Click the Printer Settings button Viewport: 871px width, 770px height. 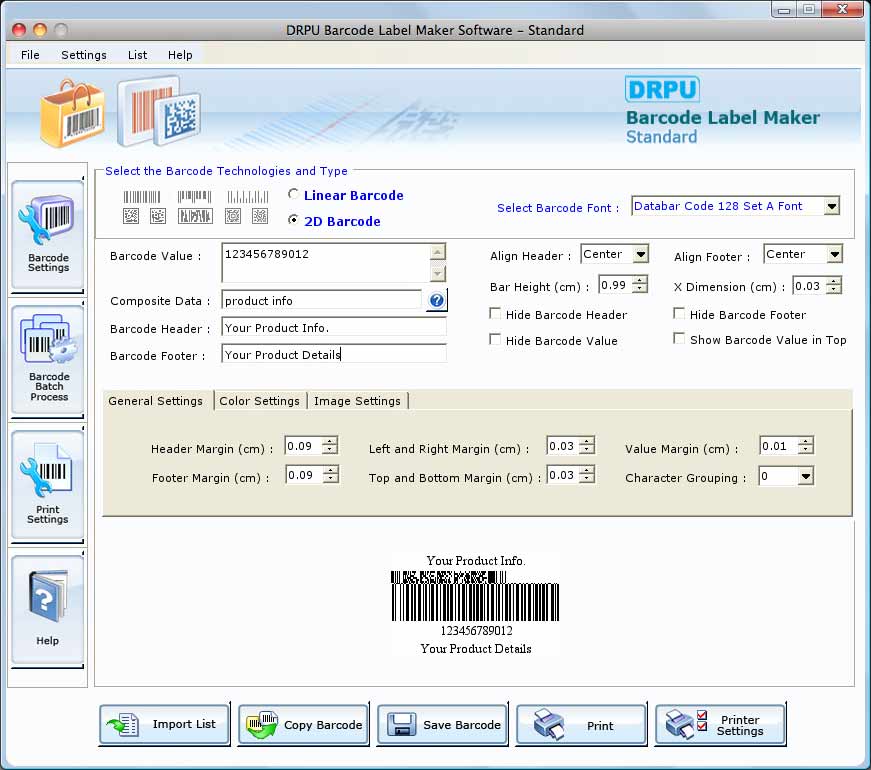720,724
